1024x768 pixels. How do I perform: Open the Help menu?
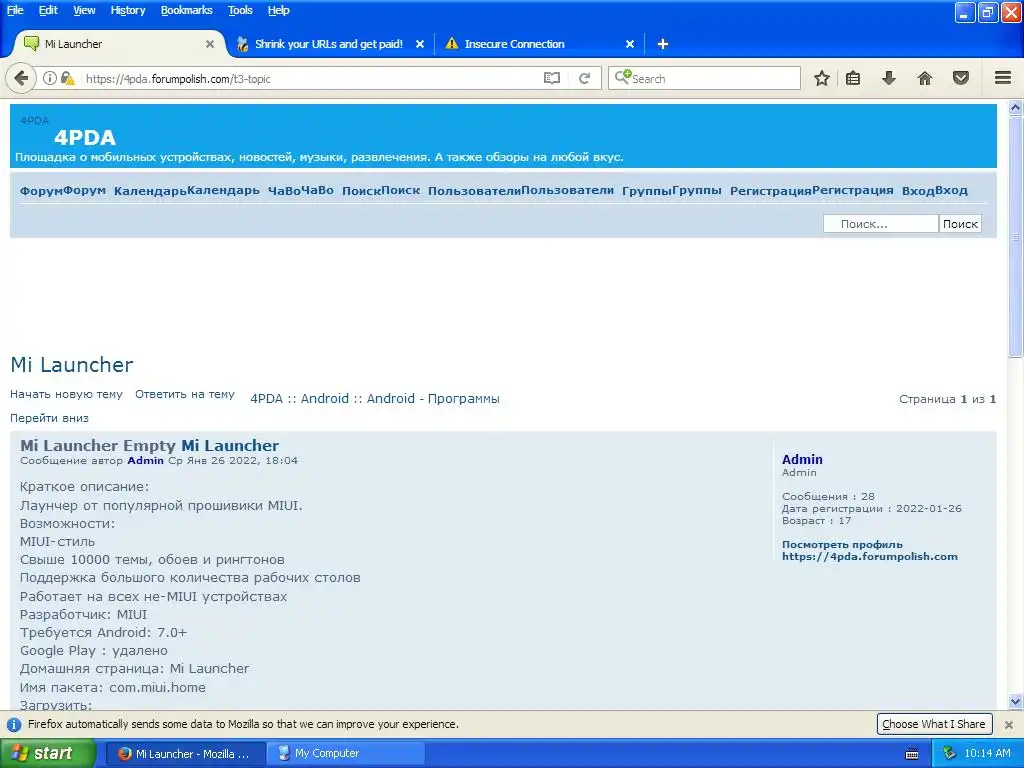tap(278, 10)
